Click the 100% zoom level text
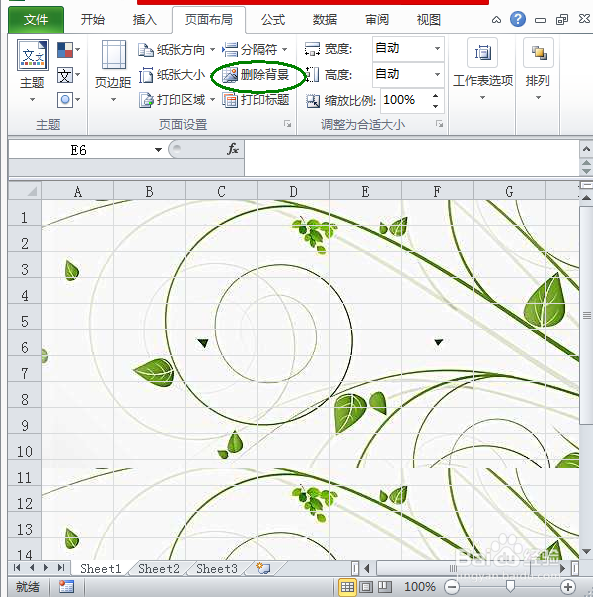This screenshot has width=593, height=597. (x=420, y=587)
